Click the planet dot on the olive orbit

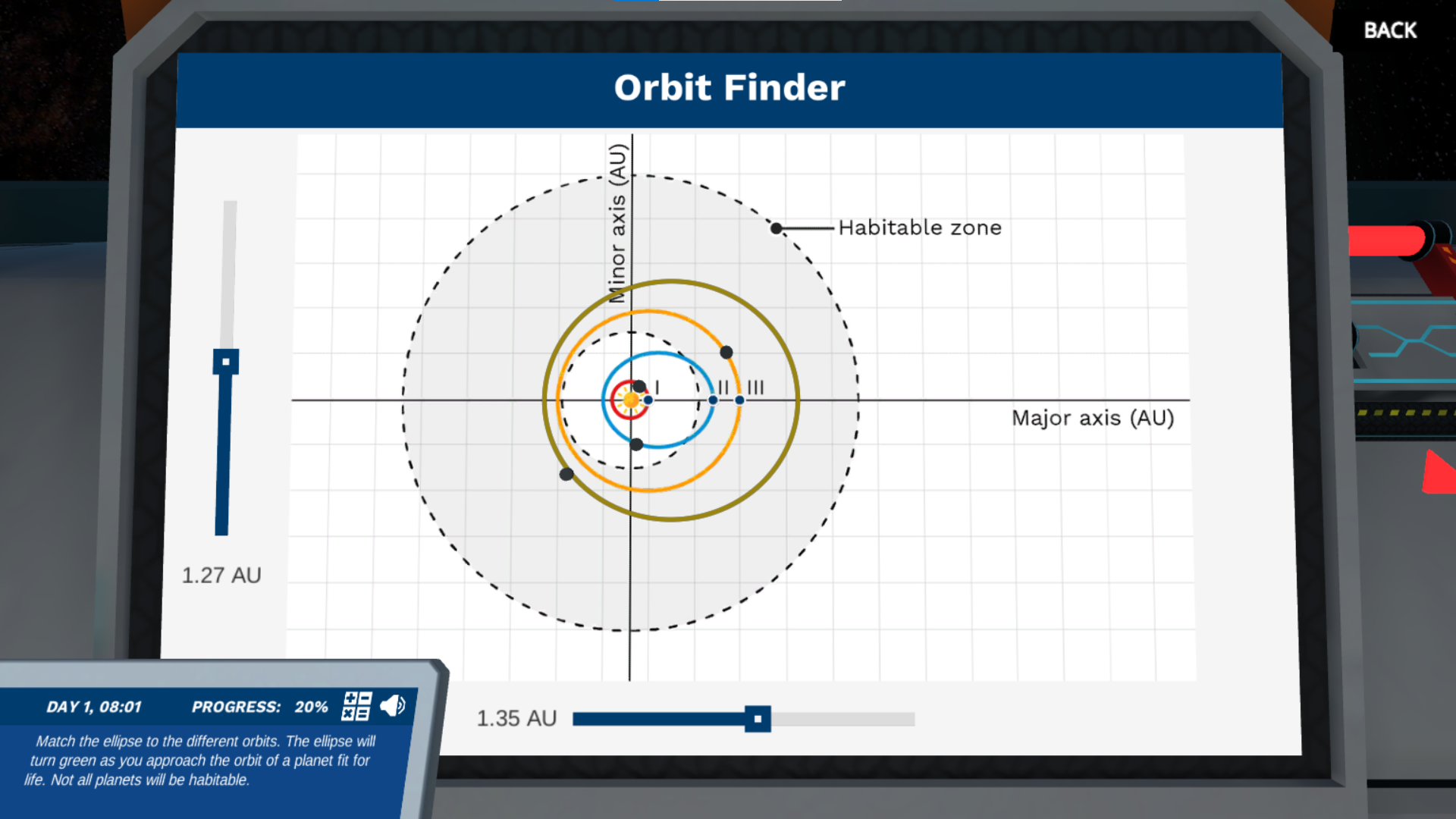pyautogui.click(x=566, y=473)
